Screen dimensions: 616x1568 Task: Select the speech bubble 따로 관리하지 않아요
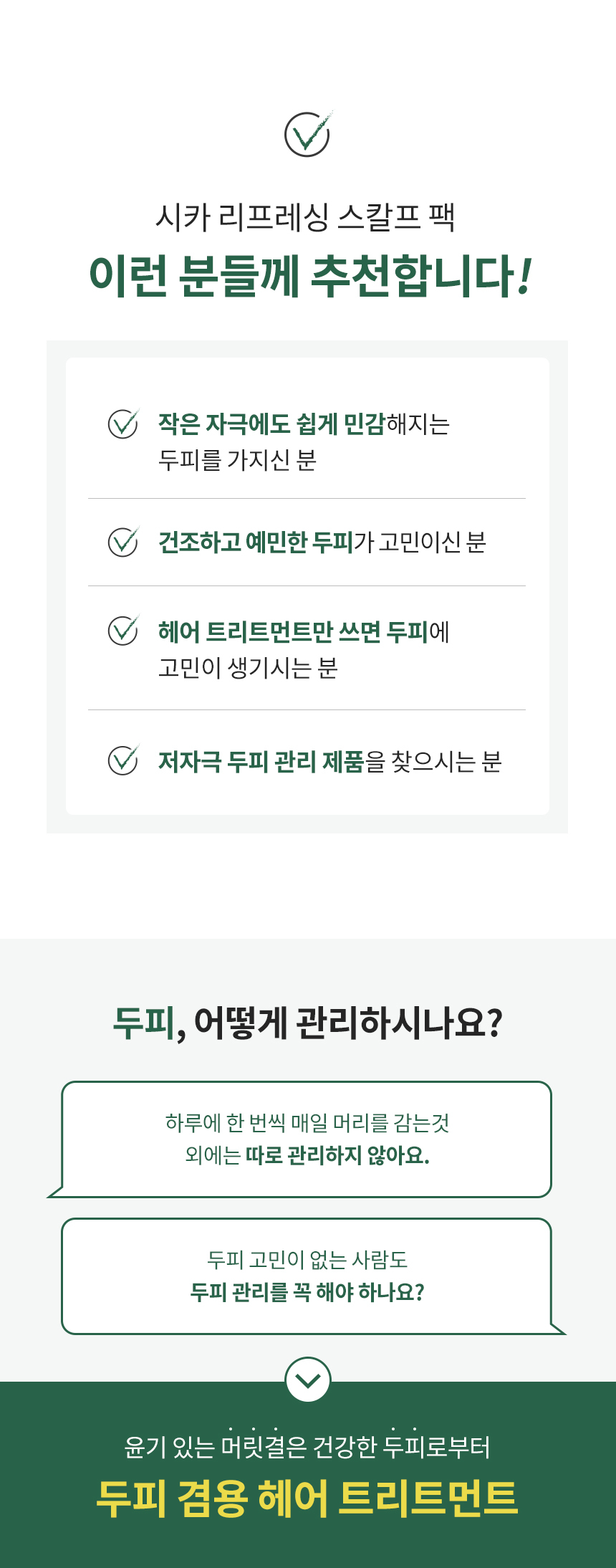pos(307,1139)
